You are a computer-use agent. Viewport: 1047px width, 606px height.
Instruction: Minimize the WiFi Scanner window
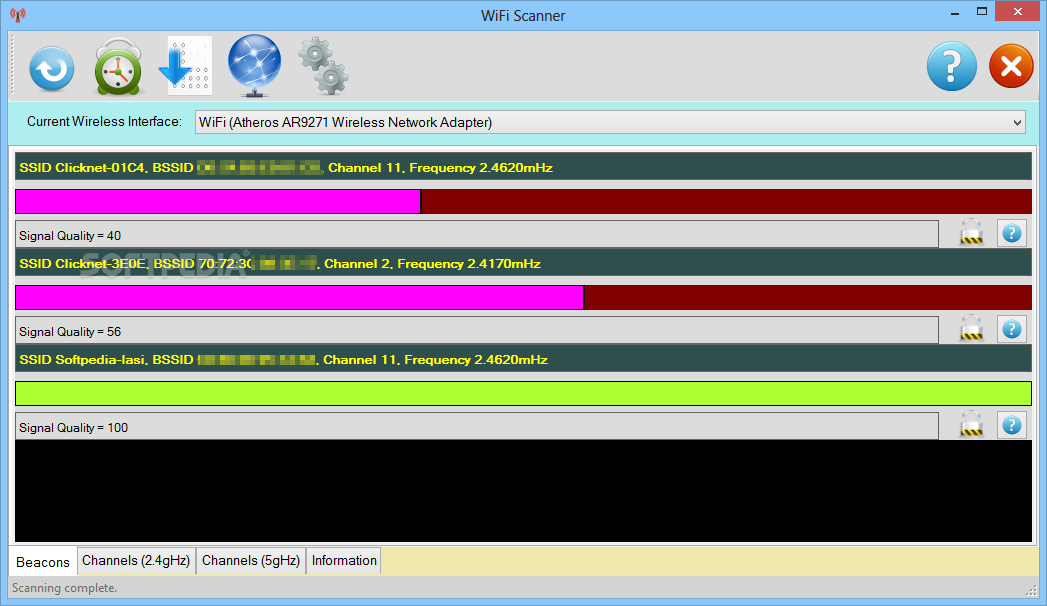955,12
